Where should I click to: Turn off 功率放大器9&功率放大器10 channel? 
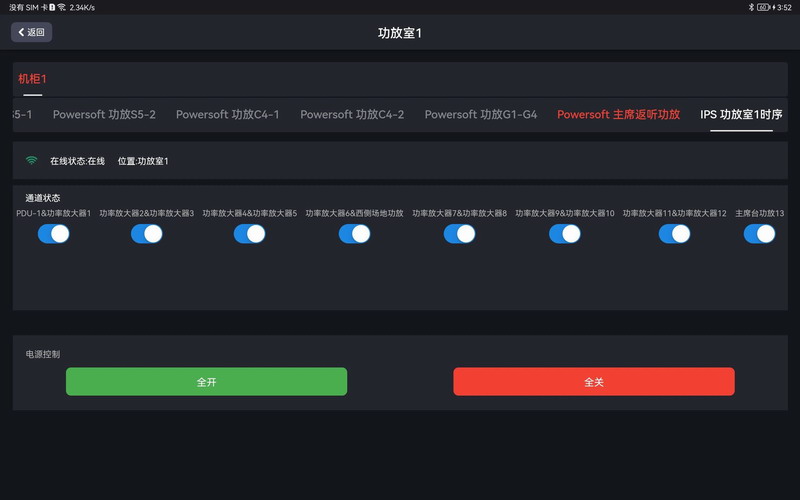pyautogui.click(x=565, y=234)
